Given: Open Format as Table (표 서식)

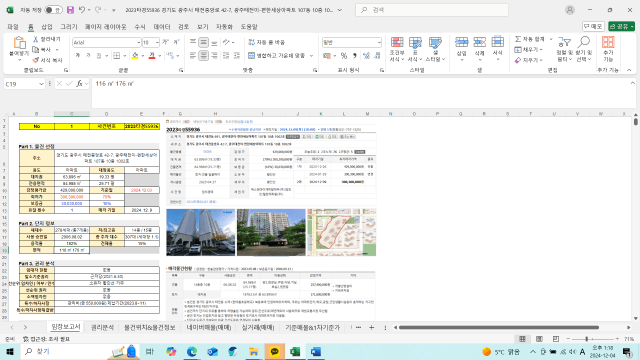Looking at the screenshot, I should [x=415, y=49].
